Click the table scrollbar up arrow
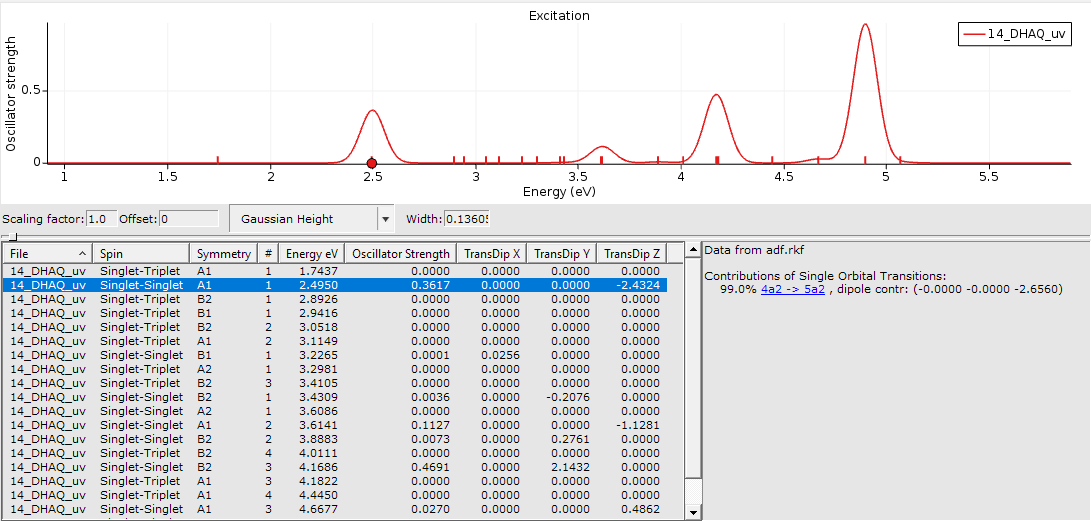Image resolution: width=1091 pixels, height=521 pixels. pyautogui.click(x=692, y=249)
